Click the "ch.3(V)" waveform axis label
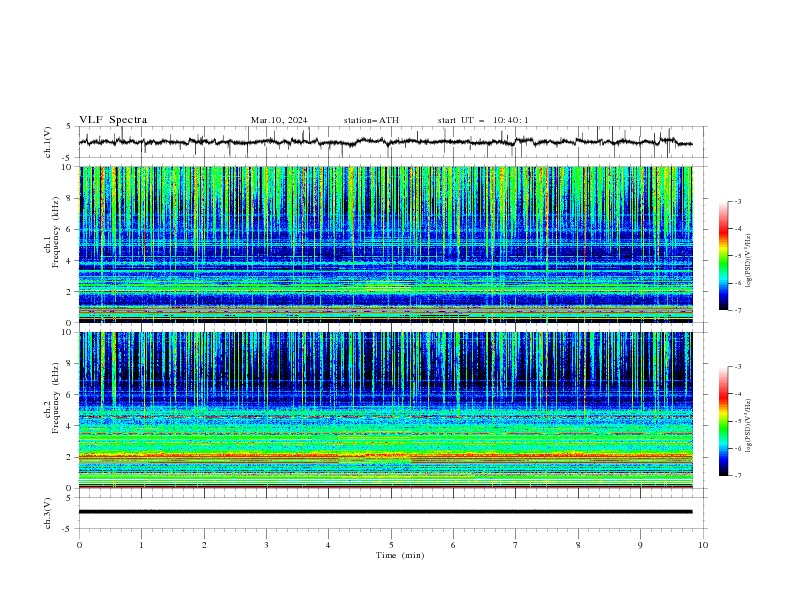This screenshot has width=792, height=612. pos(48,513)
